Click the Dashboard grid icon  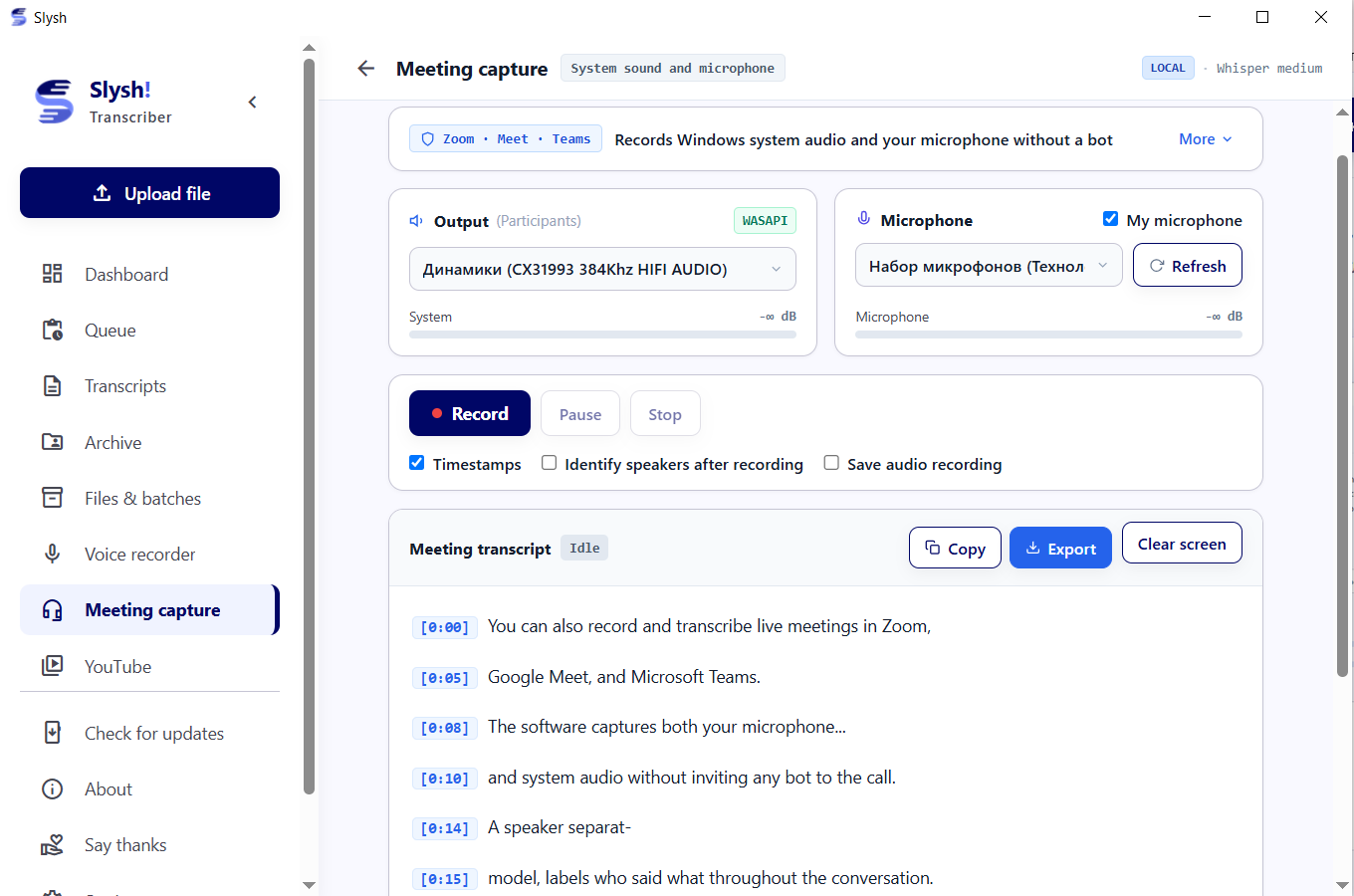pos(53,274)
